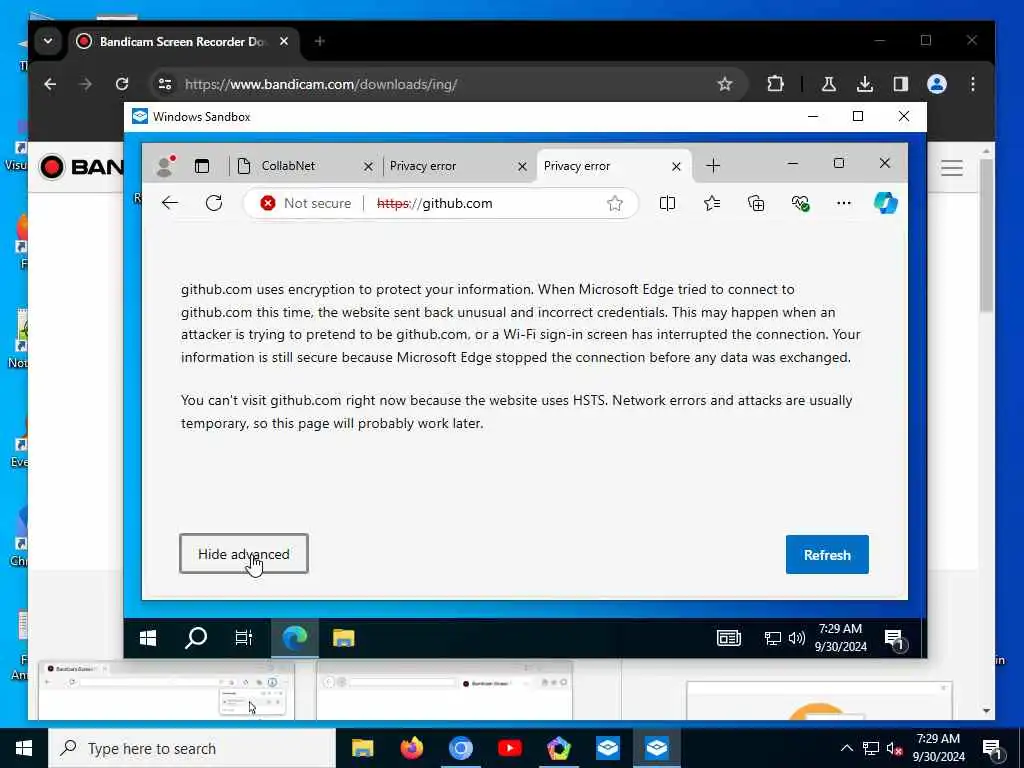Click the Bandicam page vertical scrollbar
Image resolution: width=1024 pixels, height=768 pixels.
pos(986,235)
